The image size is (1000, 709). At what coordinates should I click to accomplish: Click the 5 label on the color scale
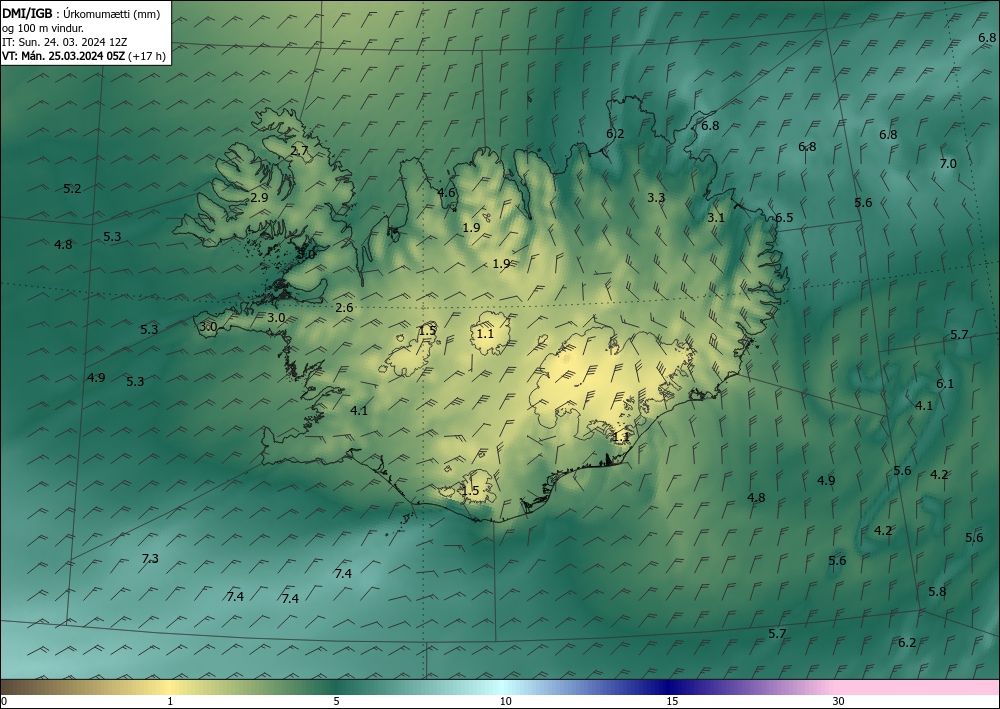336,701
